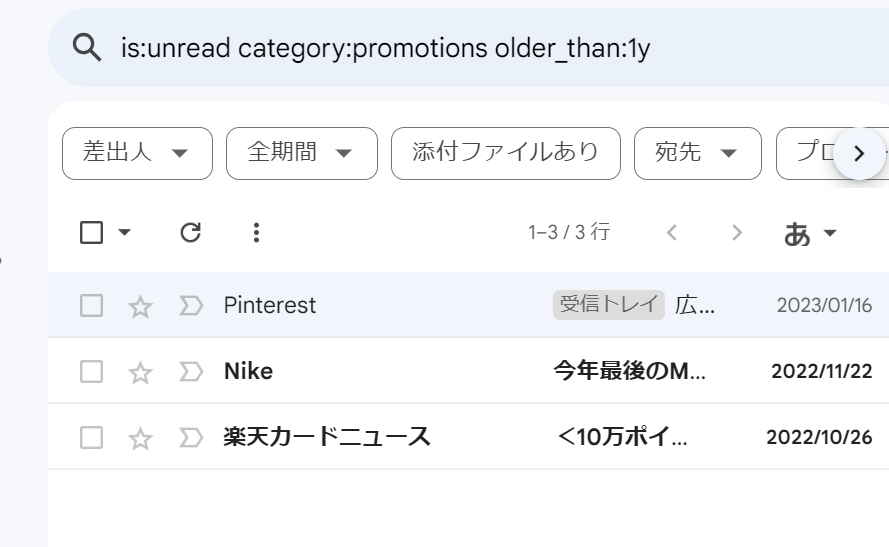Tick the Pinterest email checkbox

91,306
